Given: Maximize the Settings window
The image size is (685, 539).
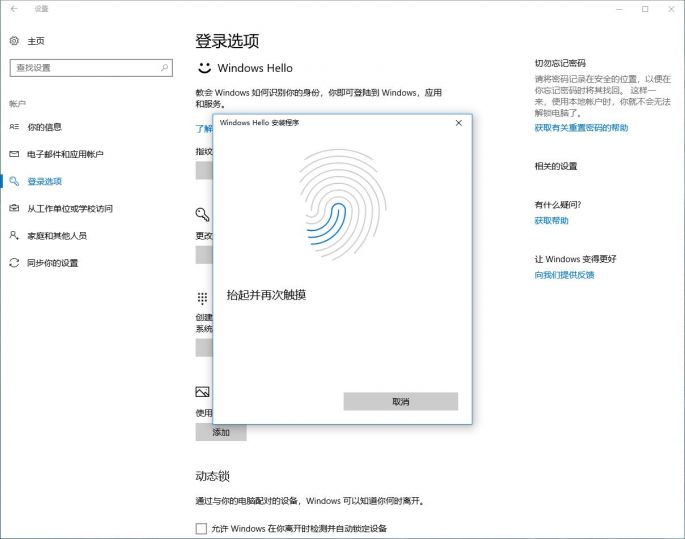Looking at the screenshot, I should click(645, 9).
